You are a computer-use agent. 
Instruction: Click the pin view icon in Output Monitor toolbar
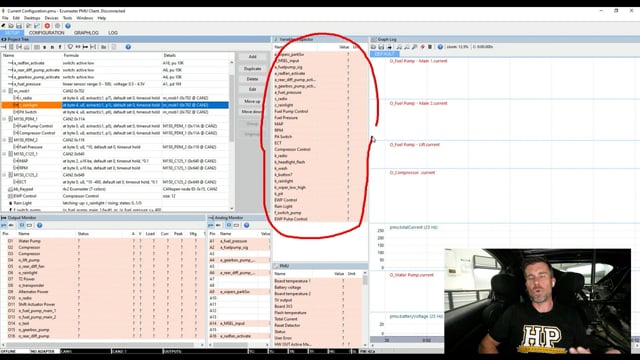point(4,225)
